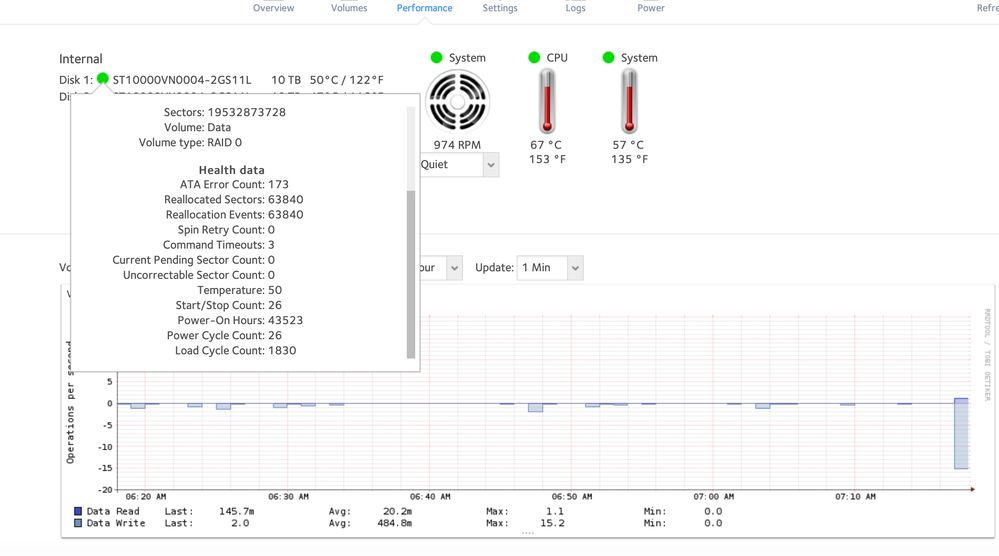
Task: Click the Volume type: RAID 0 line
Action: 190,143
